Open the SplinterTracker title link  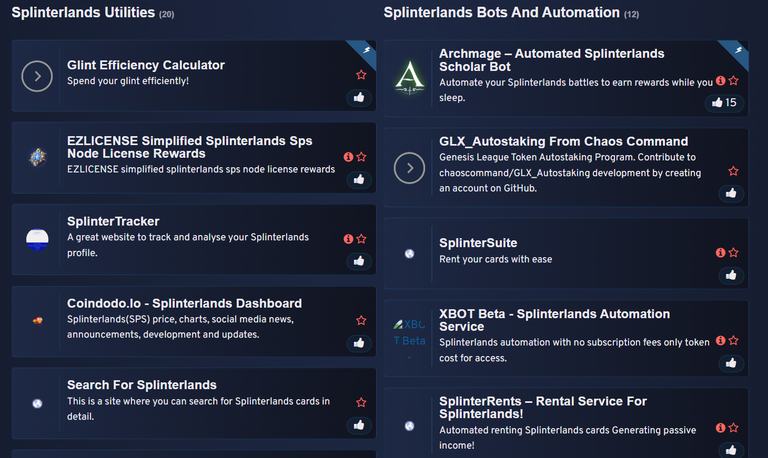(113, 221)
